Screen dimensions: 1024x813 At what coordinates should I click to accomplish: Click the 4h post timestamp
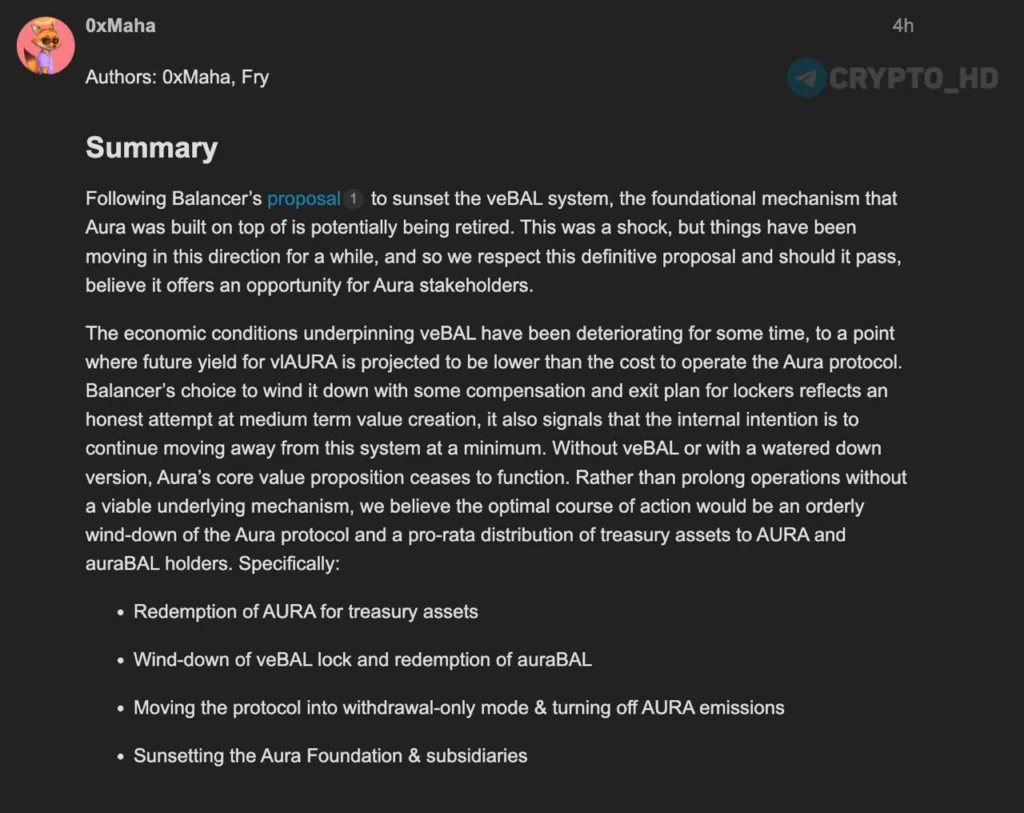902,26
